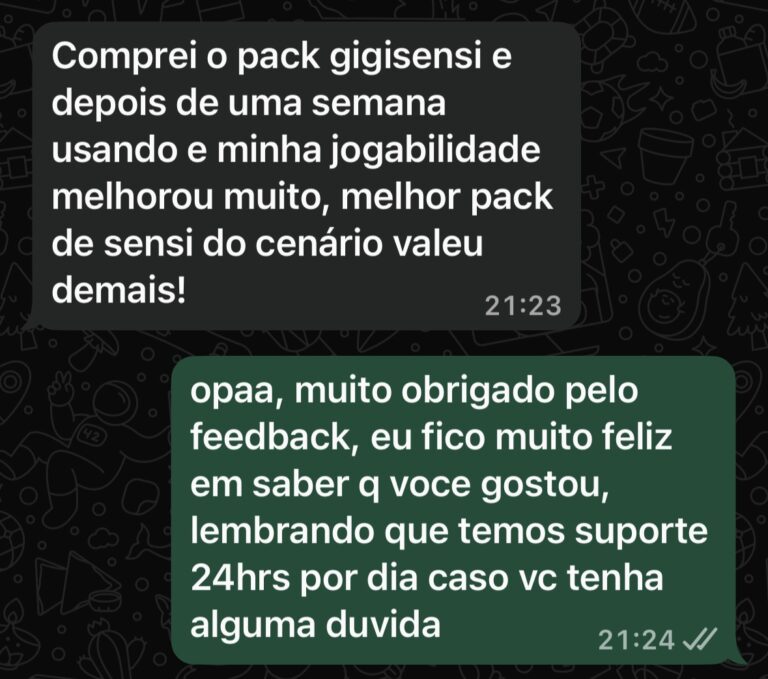
Task: Click the 'alguma duvida' line in reply
Action: 315,625
